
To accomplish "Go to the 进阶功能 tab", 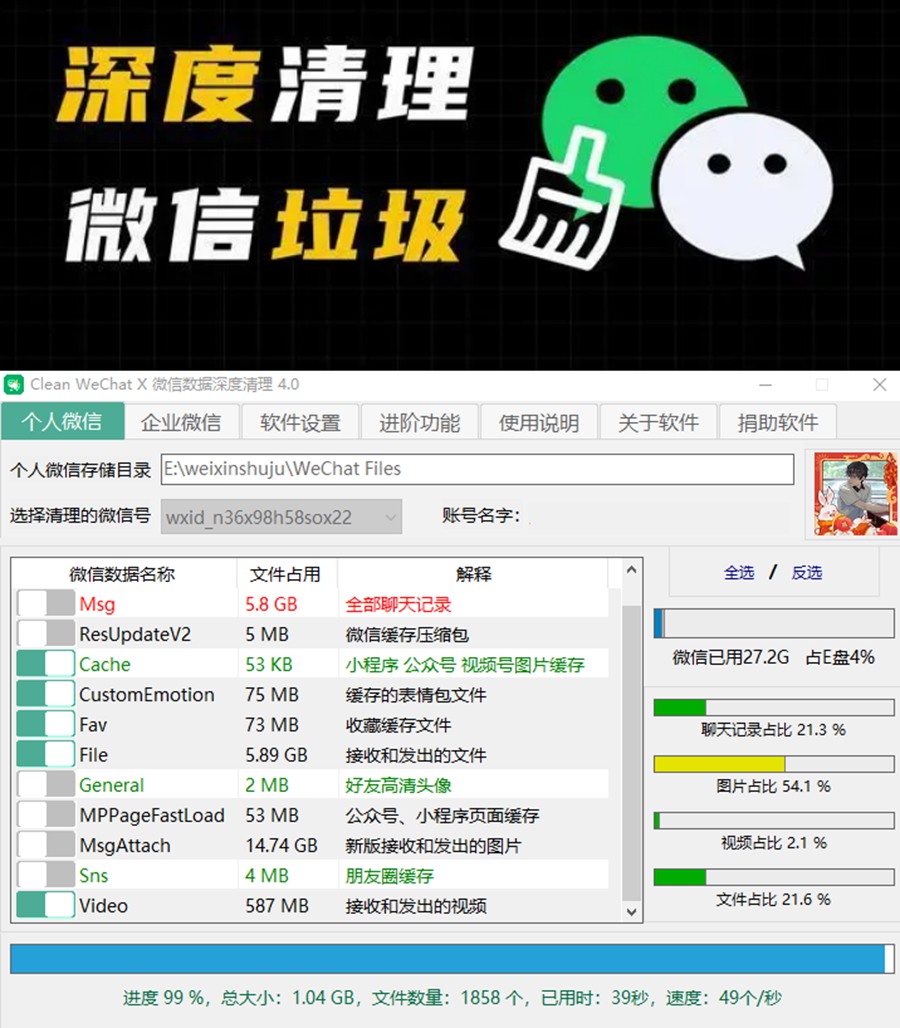I will pyautogui.click(x=419, y=422).
